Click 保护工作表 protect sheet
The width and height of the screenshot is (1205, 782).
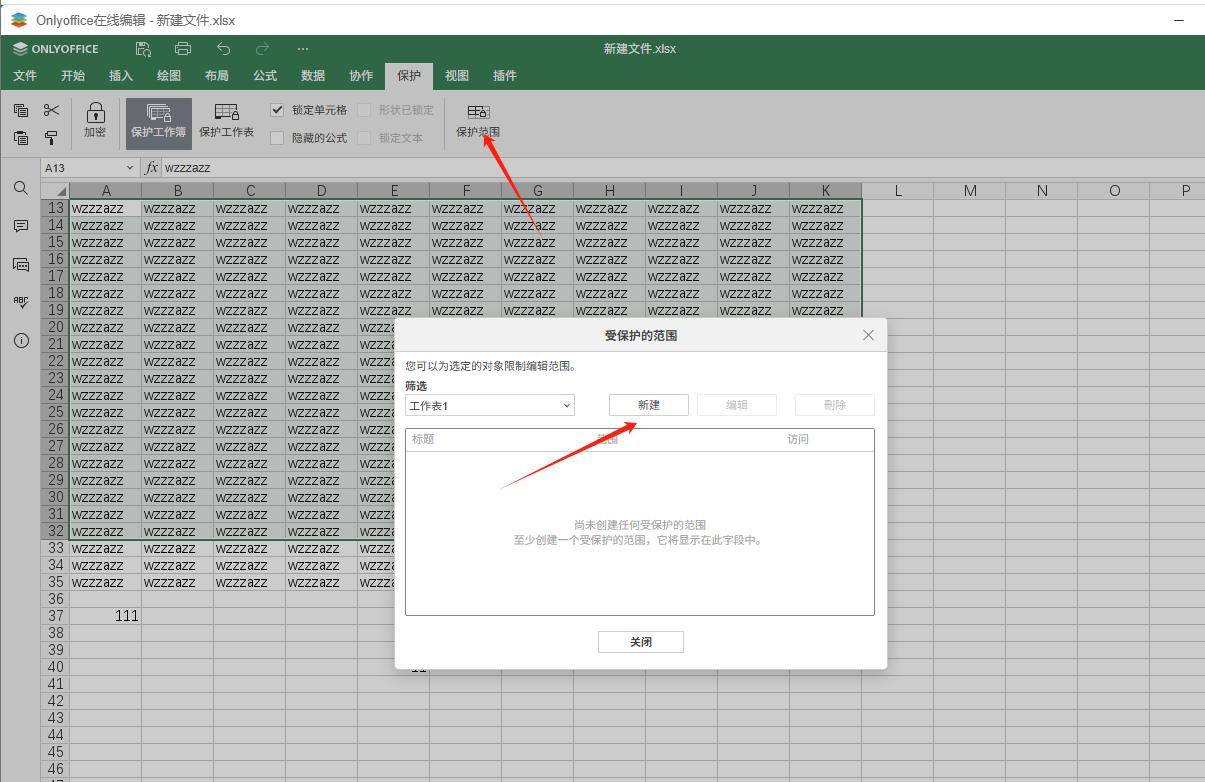coord(227,120)
